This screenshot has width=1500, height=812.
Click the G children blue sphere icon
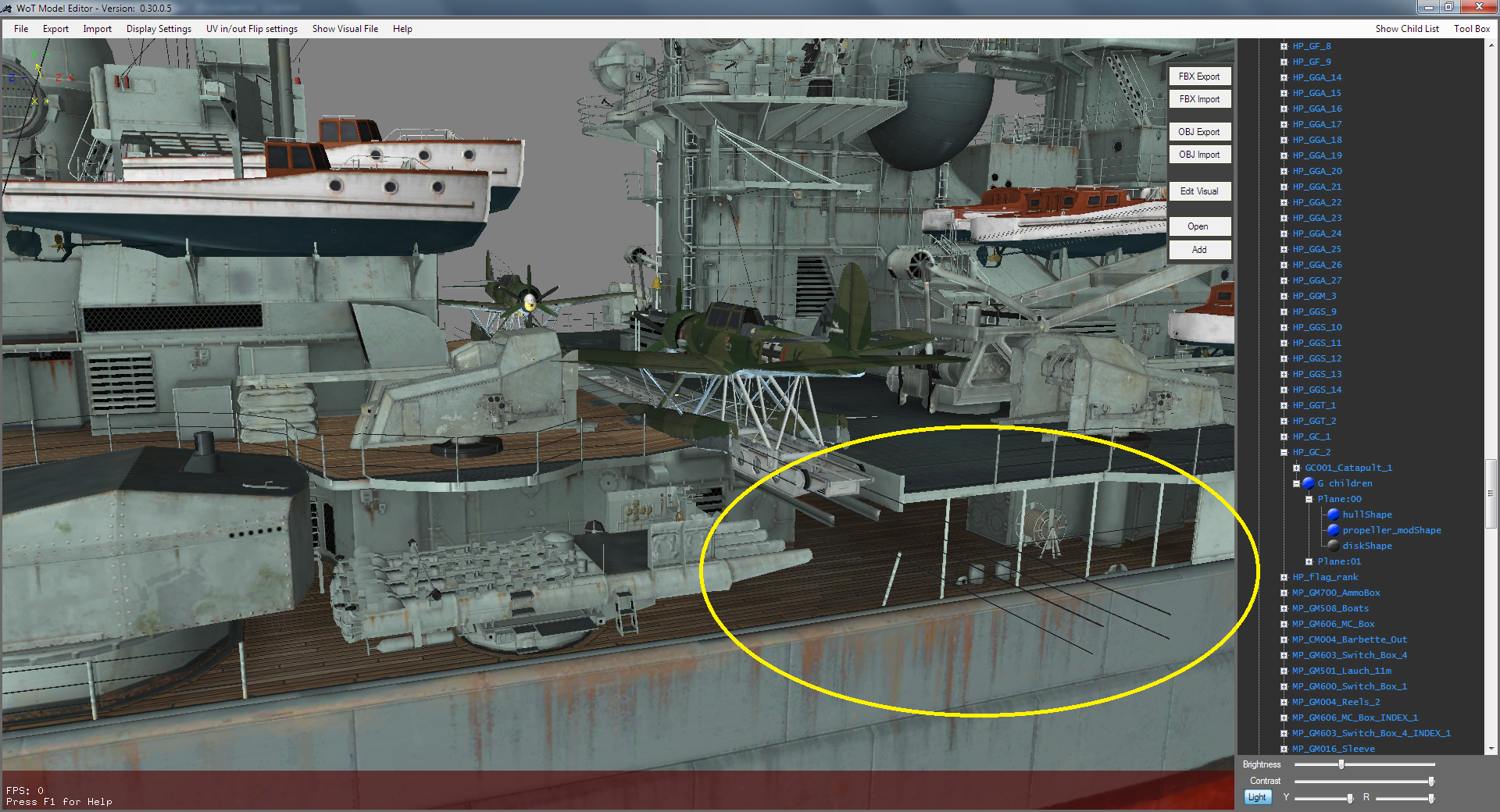[x=1309, y=483]
